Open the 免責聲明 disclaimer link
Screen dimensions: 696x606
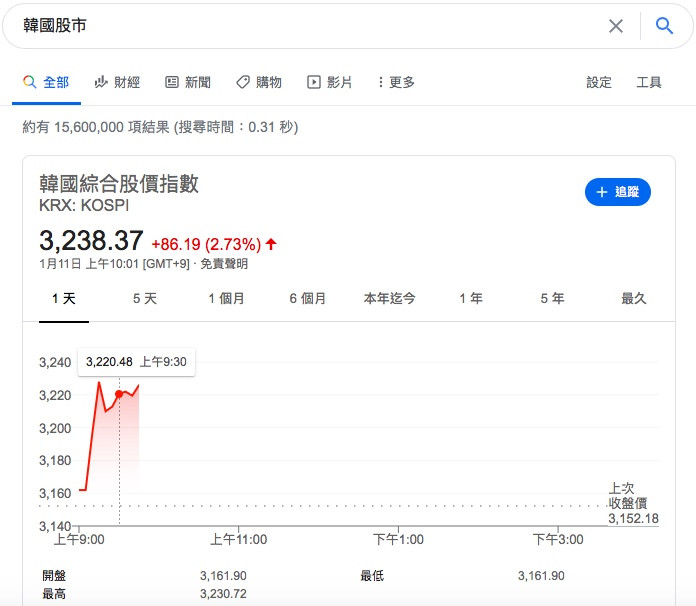pos(224,264)
